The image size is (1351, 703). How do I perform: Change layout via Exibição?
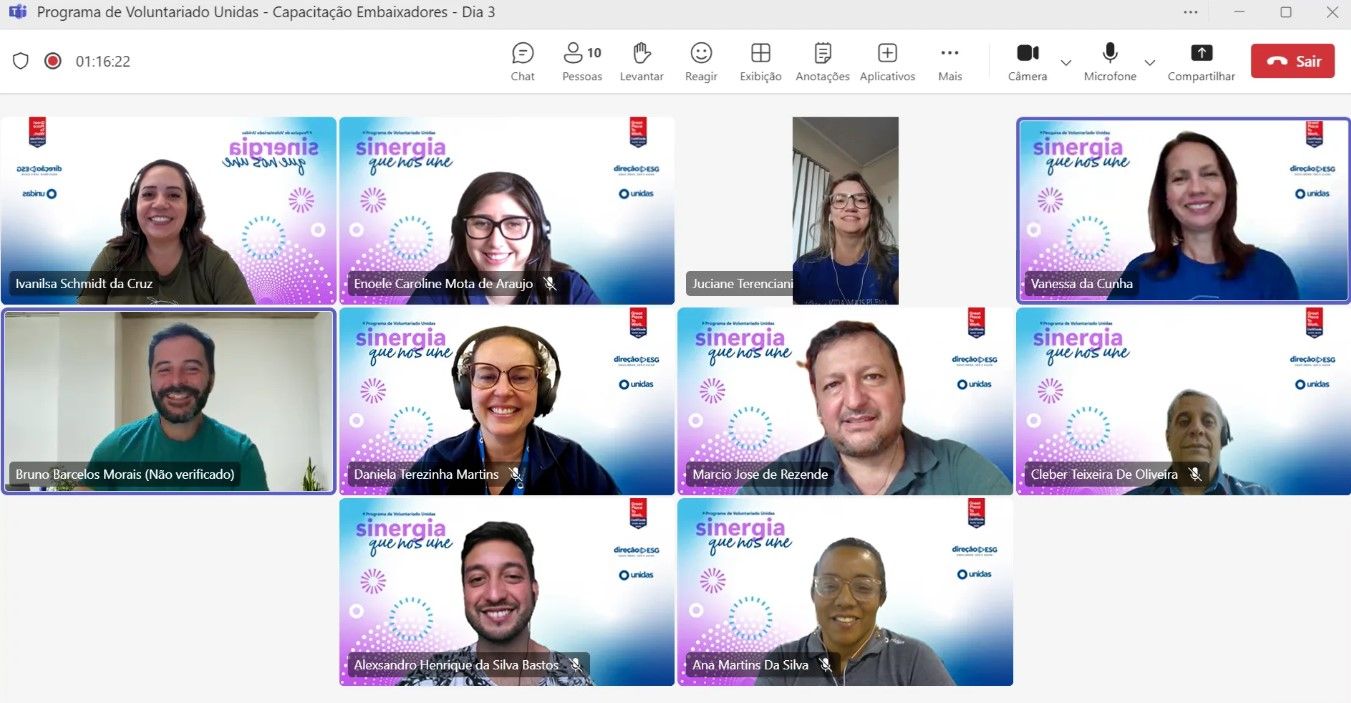(x=761, y=61)
